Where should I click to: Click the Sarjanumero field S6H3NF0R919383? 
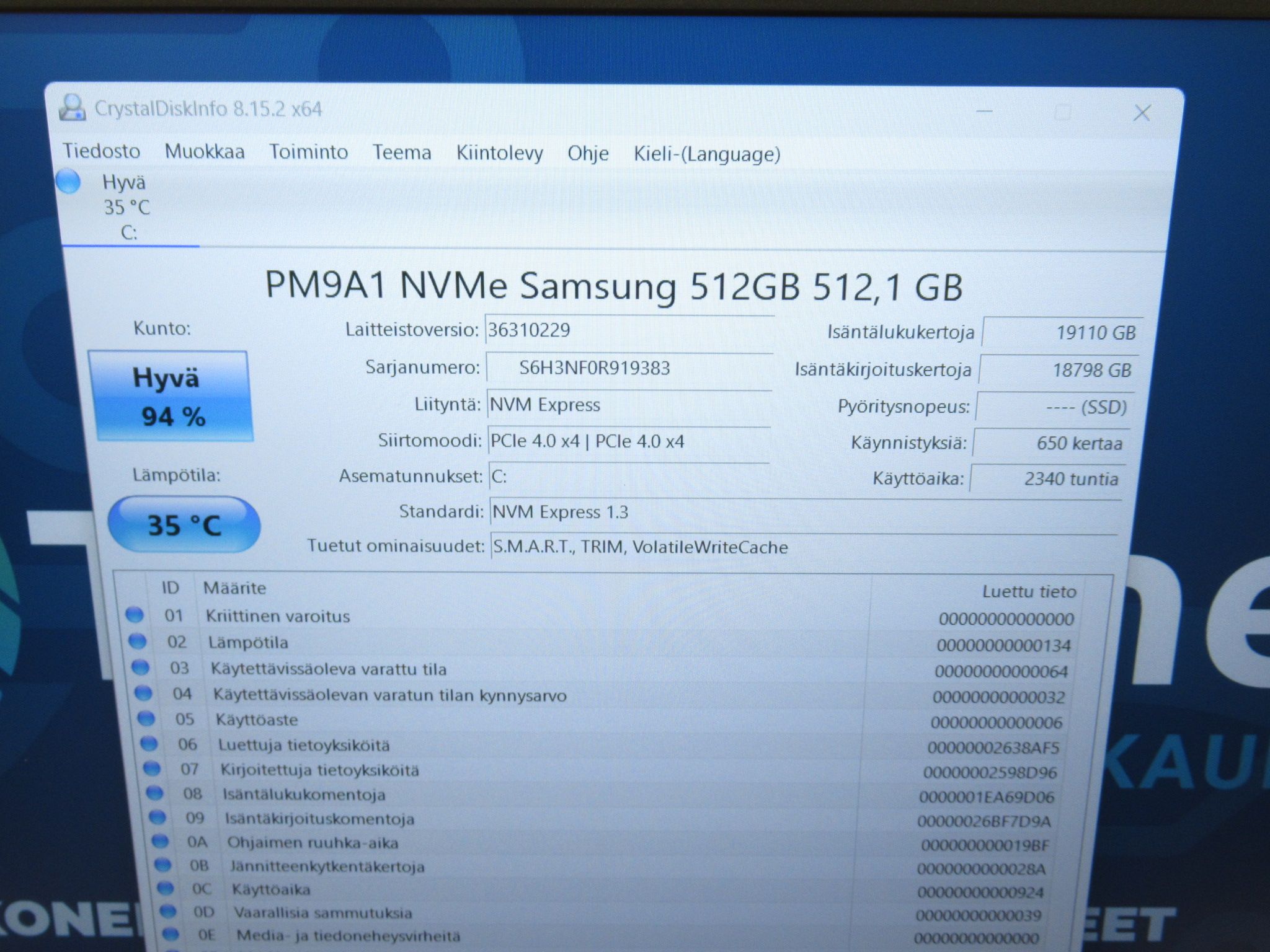[x=629, y=368]
